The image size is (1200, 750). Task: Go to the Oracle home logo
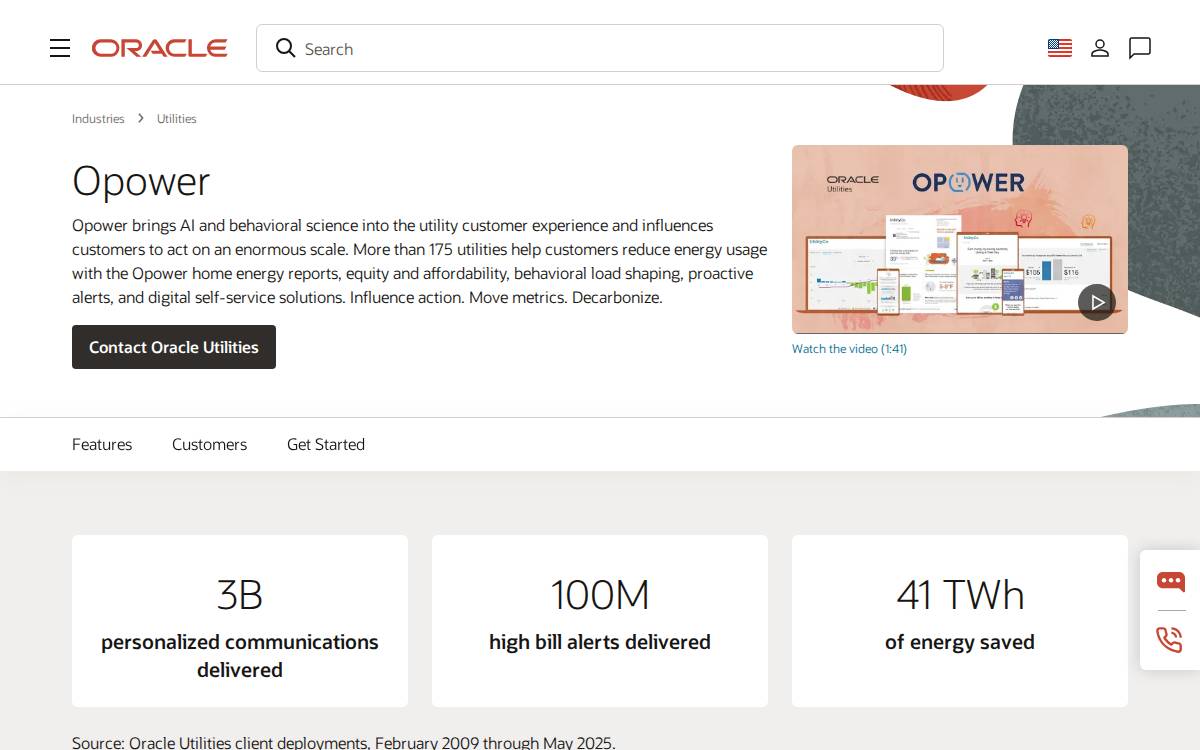(160, 48)
